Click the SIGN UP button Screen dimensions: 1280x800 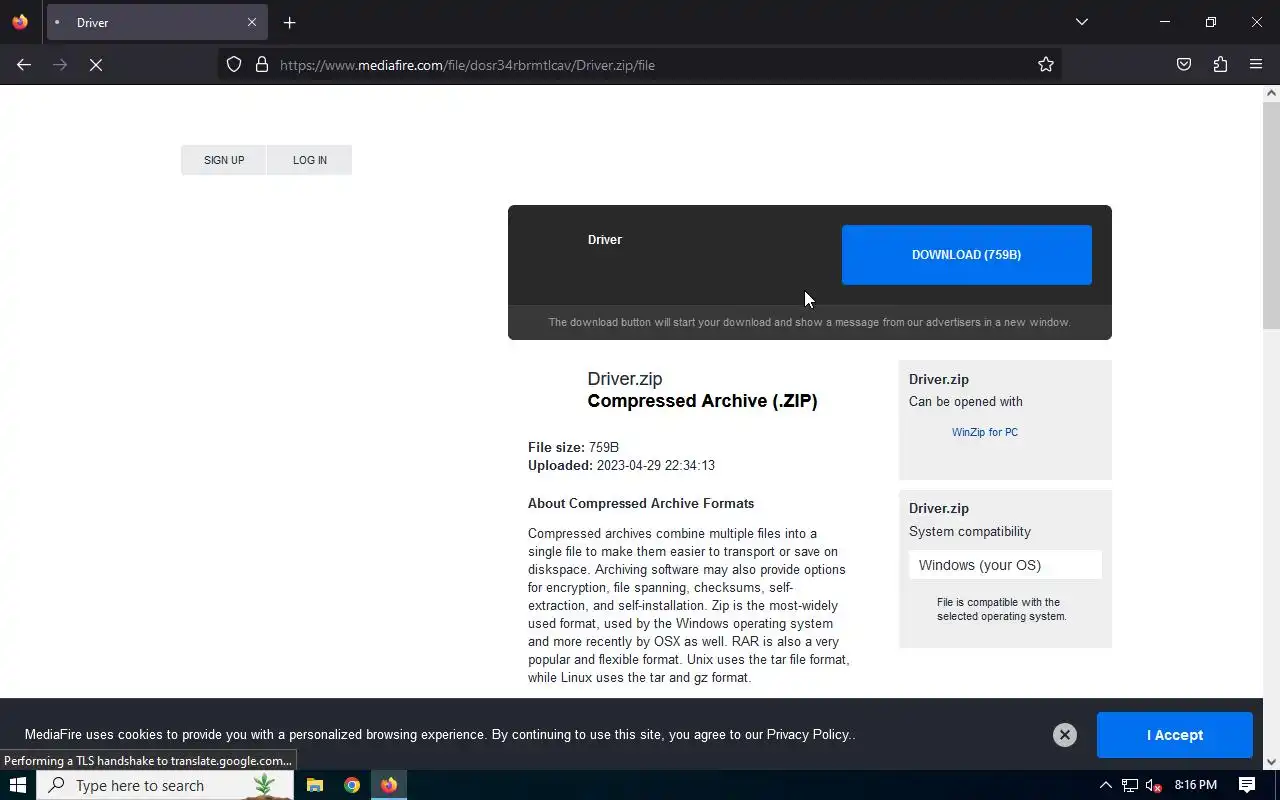point(224,160)
